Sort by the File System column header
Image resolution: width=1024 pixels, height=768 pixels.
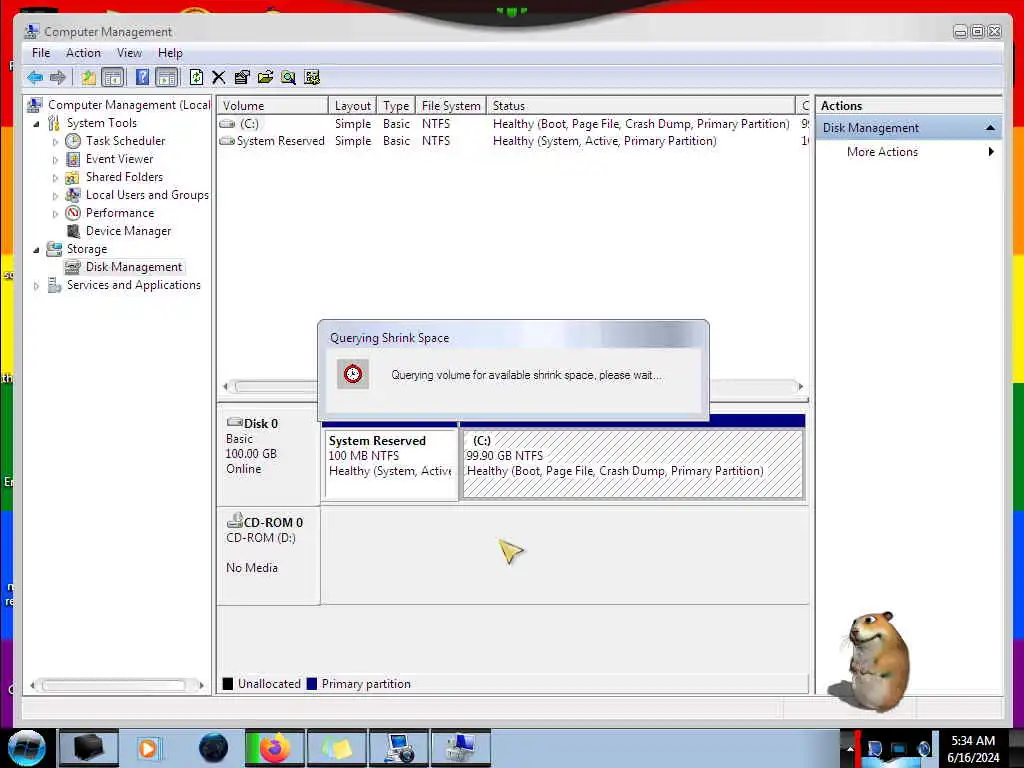point(451,105)
